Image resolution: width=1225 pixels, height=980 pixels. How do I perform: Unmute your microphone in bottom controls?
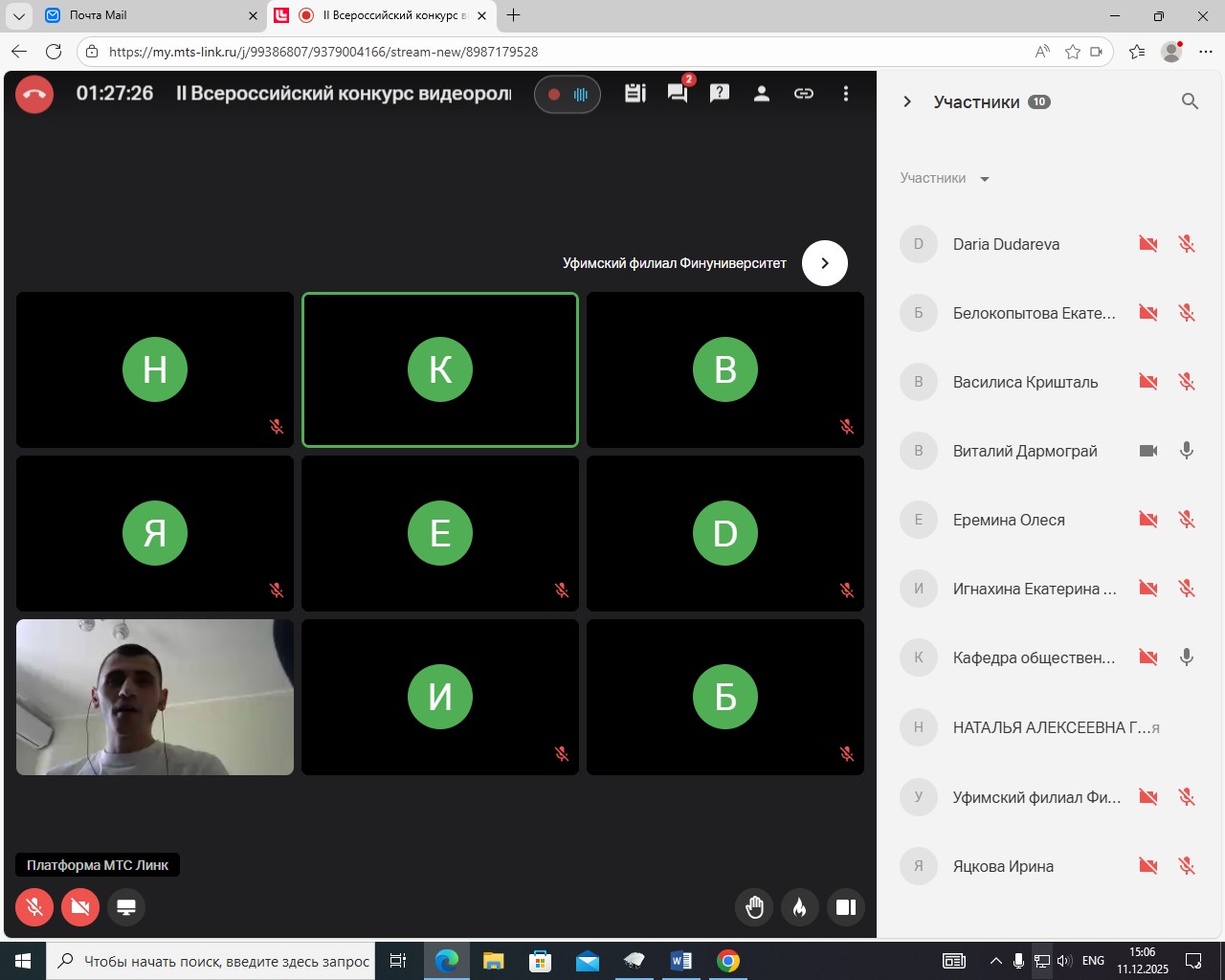pyautogui.click(x=34, y=906)
